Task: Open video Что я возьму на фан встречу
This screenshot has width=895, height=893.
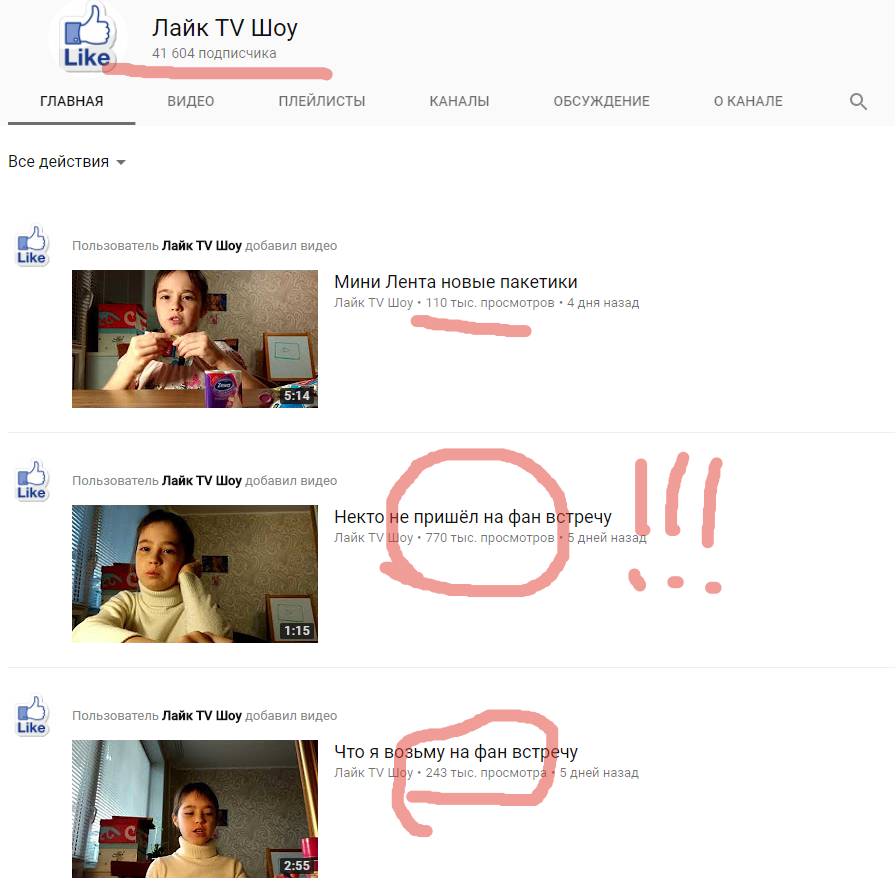Action: 455,752
